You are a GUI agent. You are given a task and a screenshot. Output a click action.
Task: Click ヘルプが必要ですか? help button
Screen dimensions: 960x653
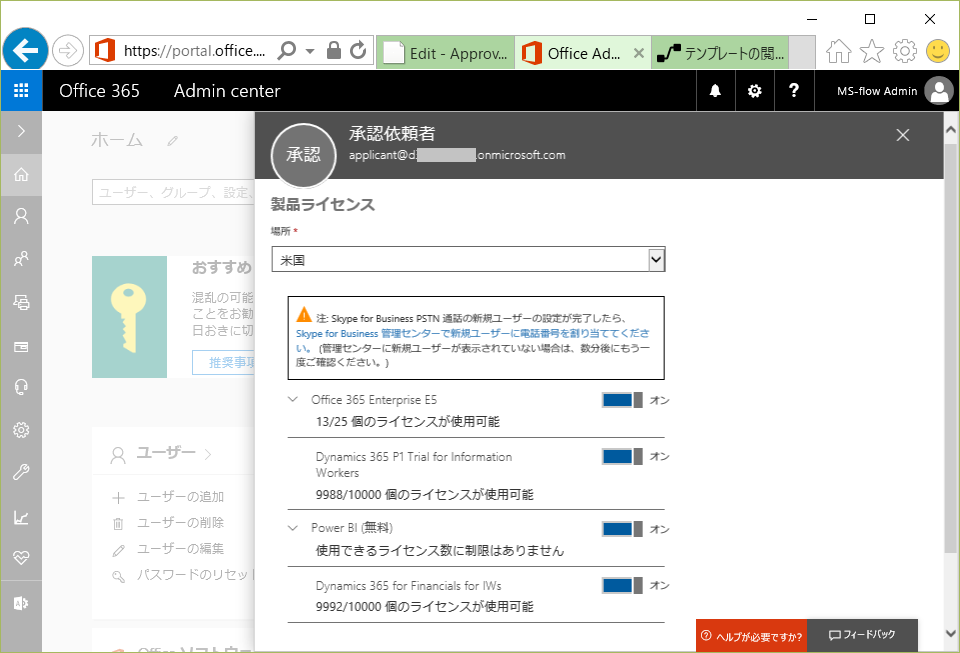(751, 636)
